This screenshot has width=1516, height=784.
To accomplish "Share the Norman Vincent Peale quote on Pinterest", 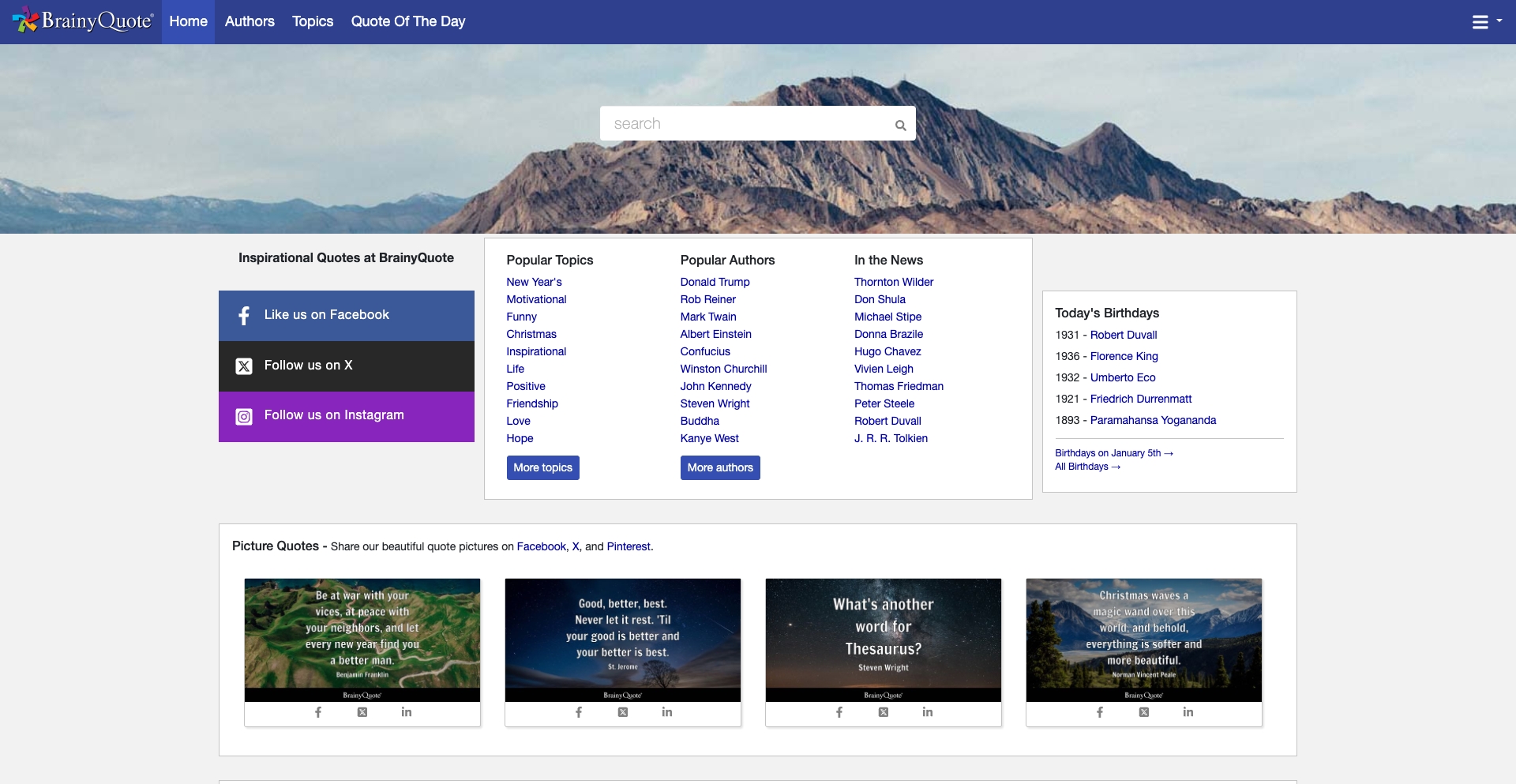I will click(629, 546).
